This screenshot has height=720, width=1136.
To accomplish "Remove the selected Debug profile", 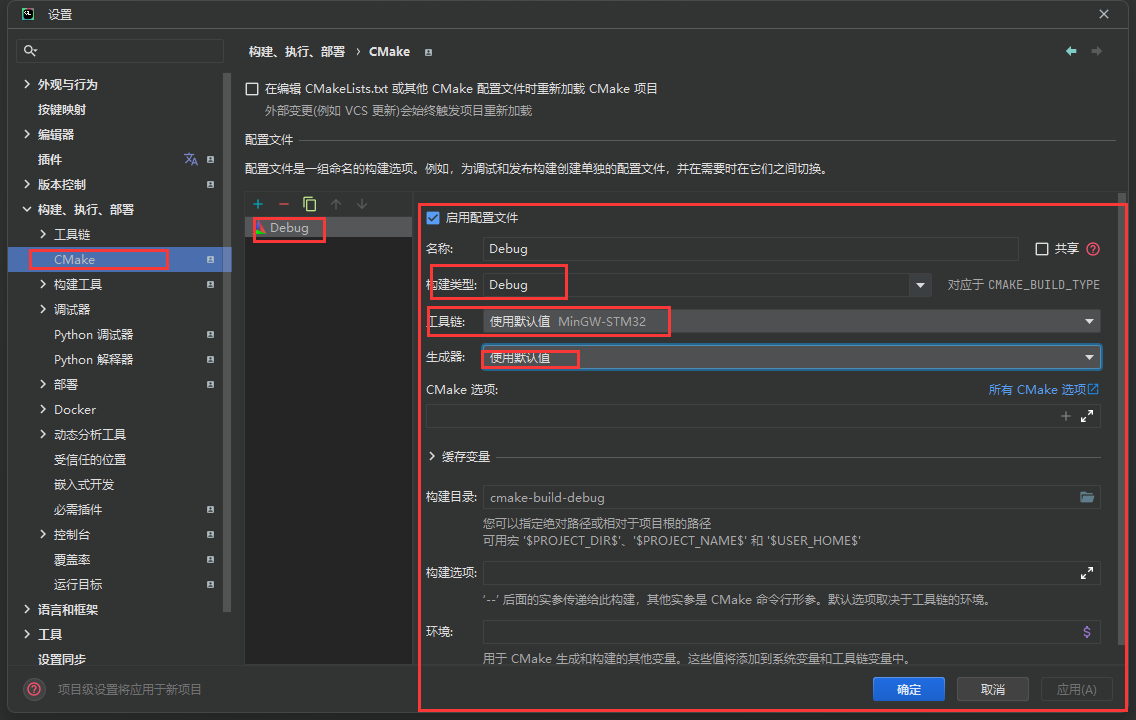I will (284, 204).
